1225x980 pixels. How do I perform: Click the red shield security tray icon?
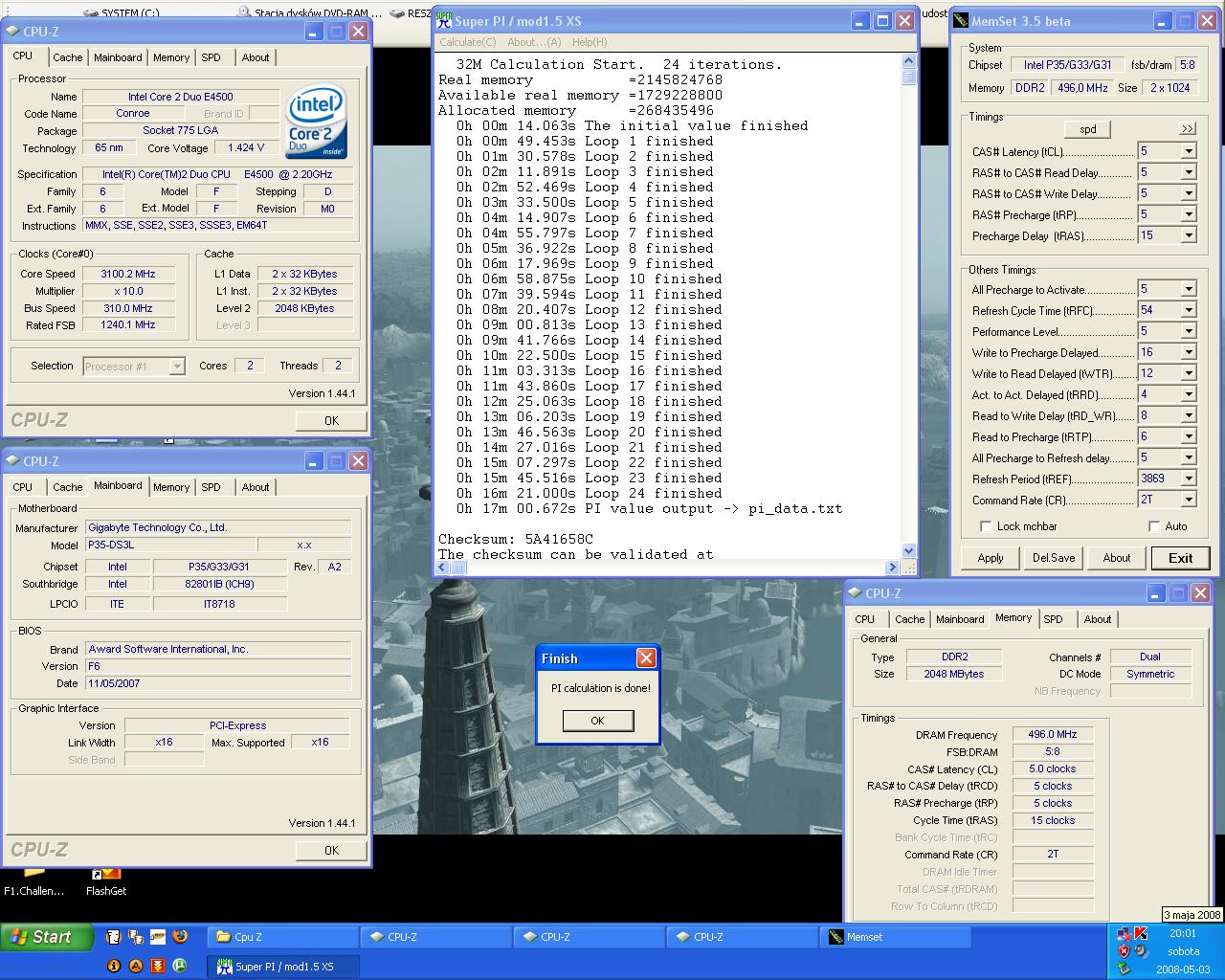[x=1124, y=951]
